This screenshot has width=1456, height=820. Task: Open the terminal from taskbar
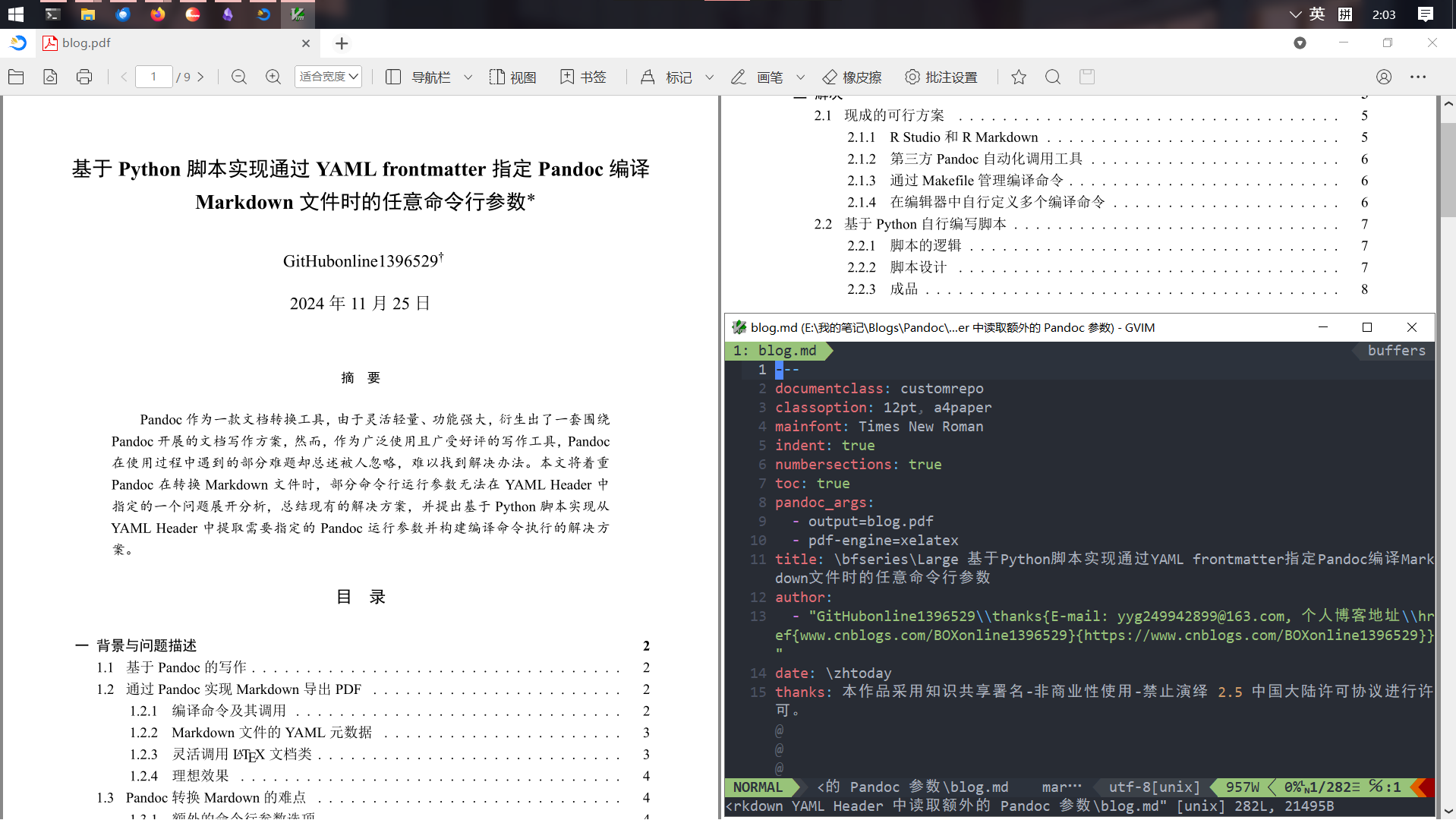click(52, 14)
